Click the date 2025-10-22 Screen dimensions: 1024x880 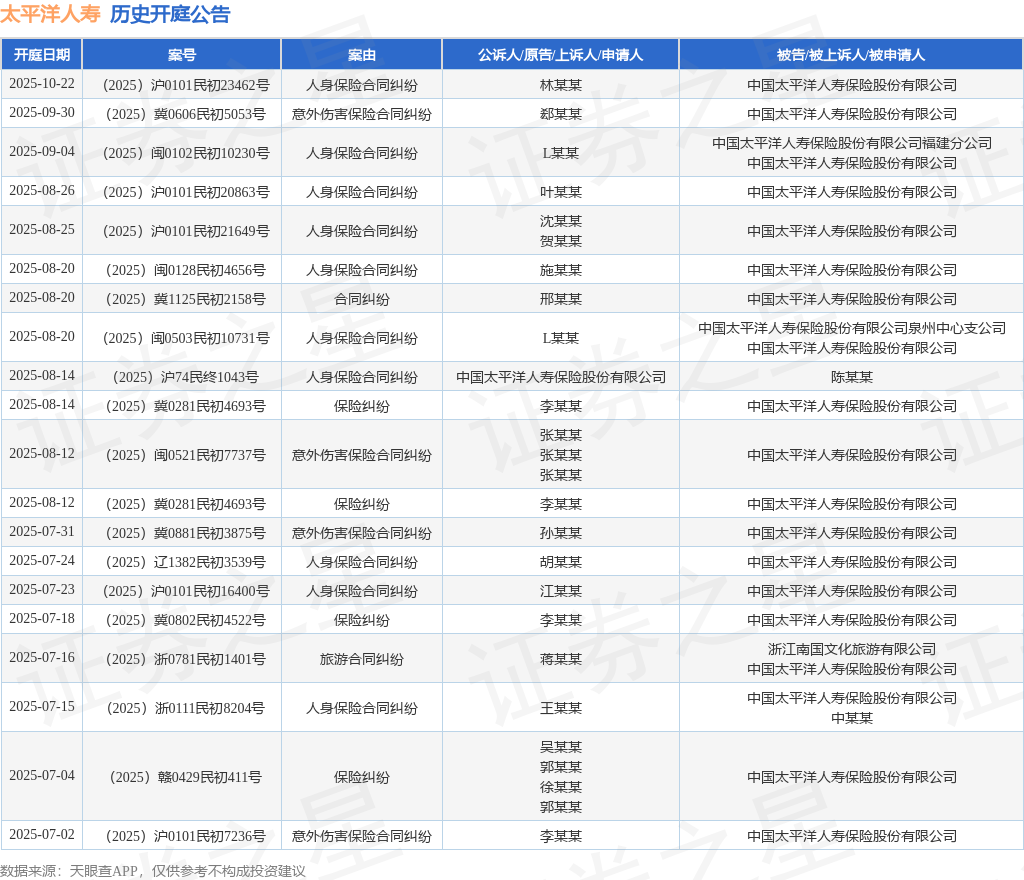(x=42, y=84)
